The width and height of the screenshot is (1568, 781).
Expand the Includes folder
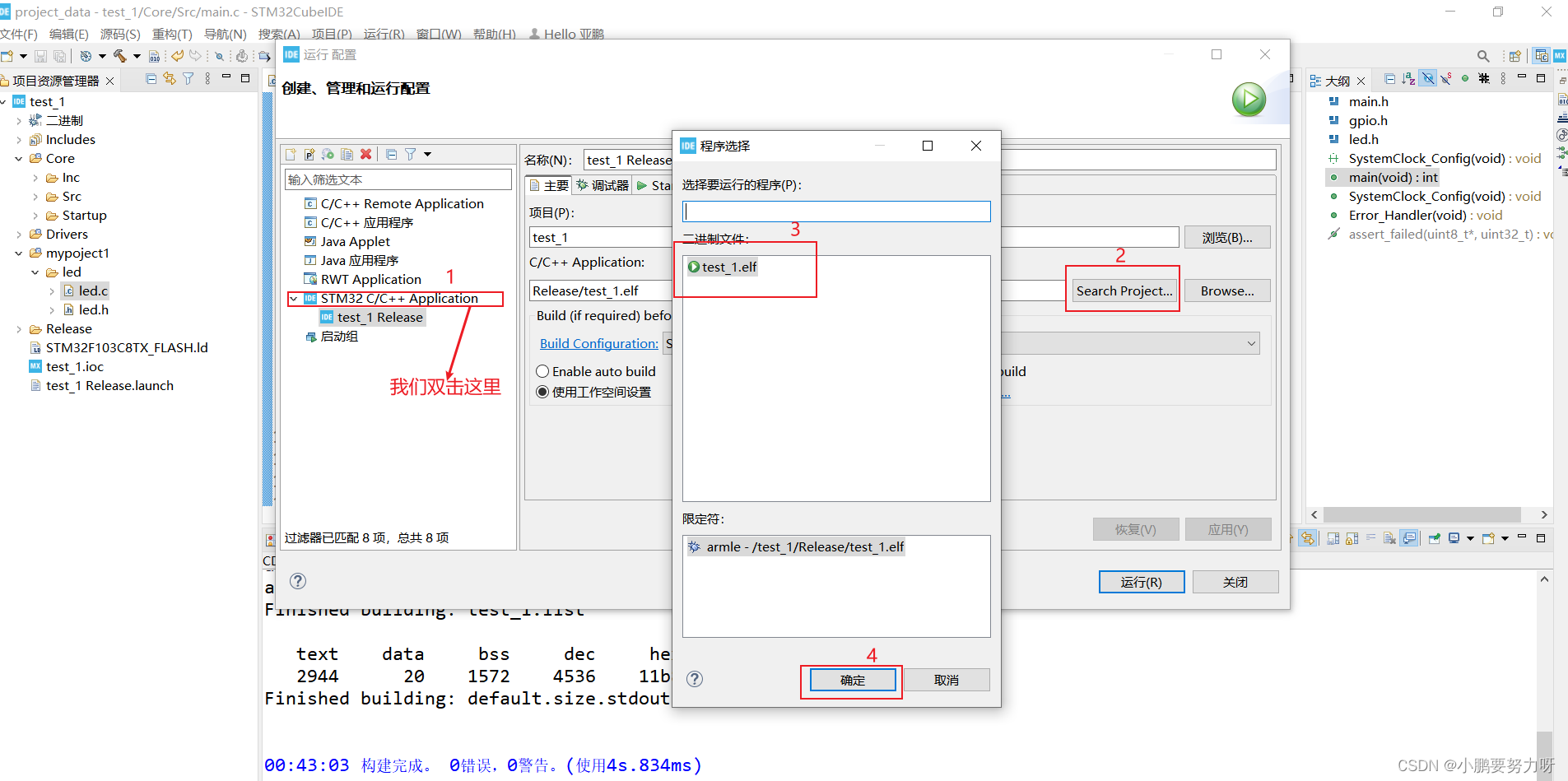19,140
